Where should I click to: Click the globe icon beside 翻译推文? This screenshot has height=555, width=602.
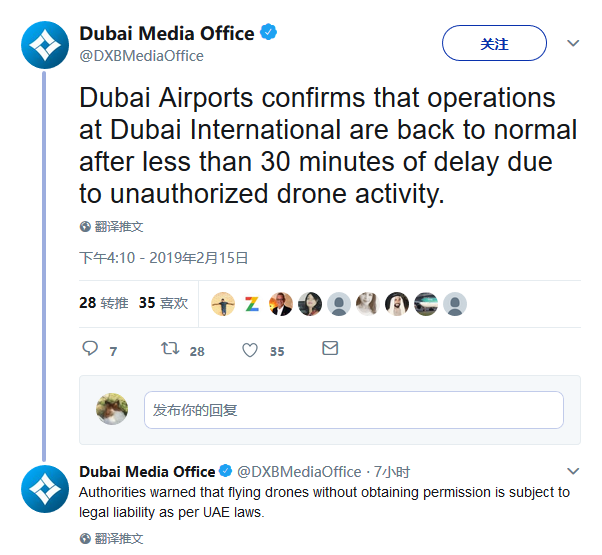click(x=85, y=226)
